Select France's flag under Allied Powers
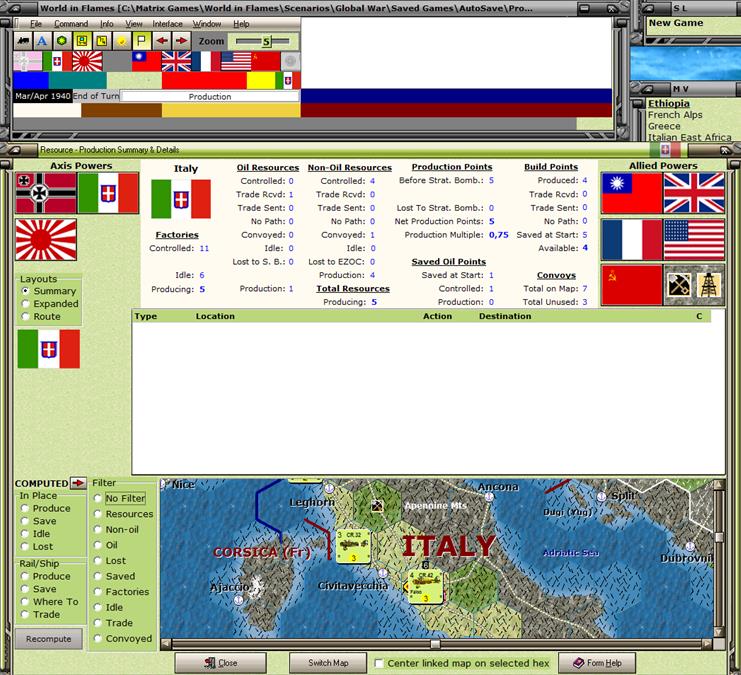741x675 pixels. [631, 240]
